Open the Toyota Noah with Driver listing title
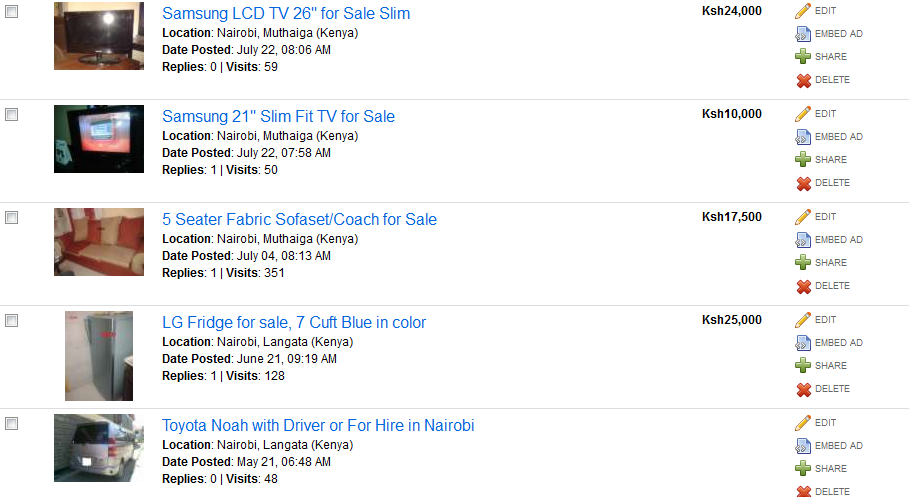The image size is (909, 497). 318,426
